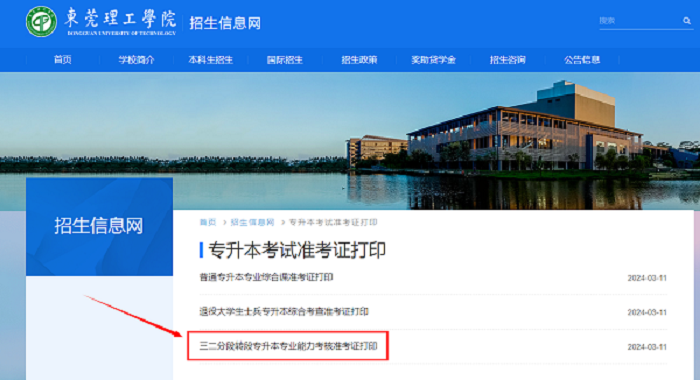
Task: Select 本科生招生 in the navigation bar
Action: click(x=210, y=60)
